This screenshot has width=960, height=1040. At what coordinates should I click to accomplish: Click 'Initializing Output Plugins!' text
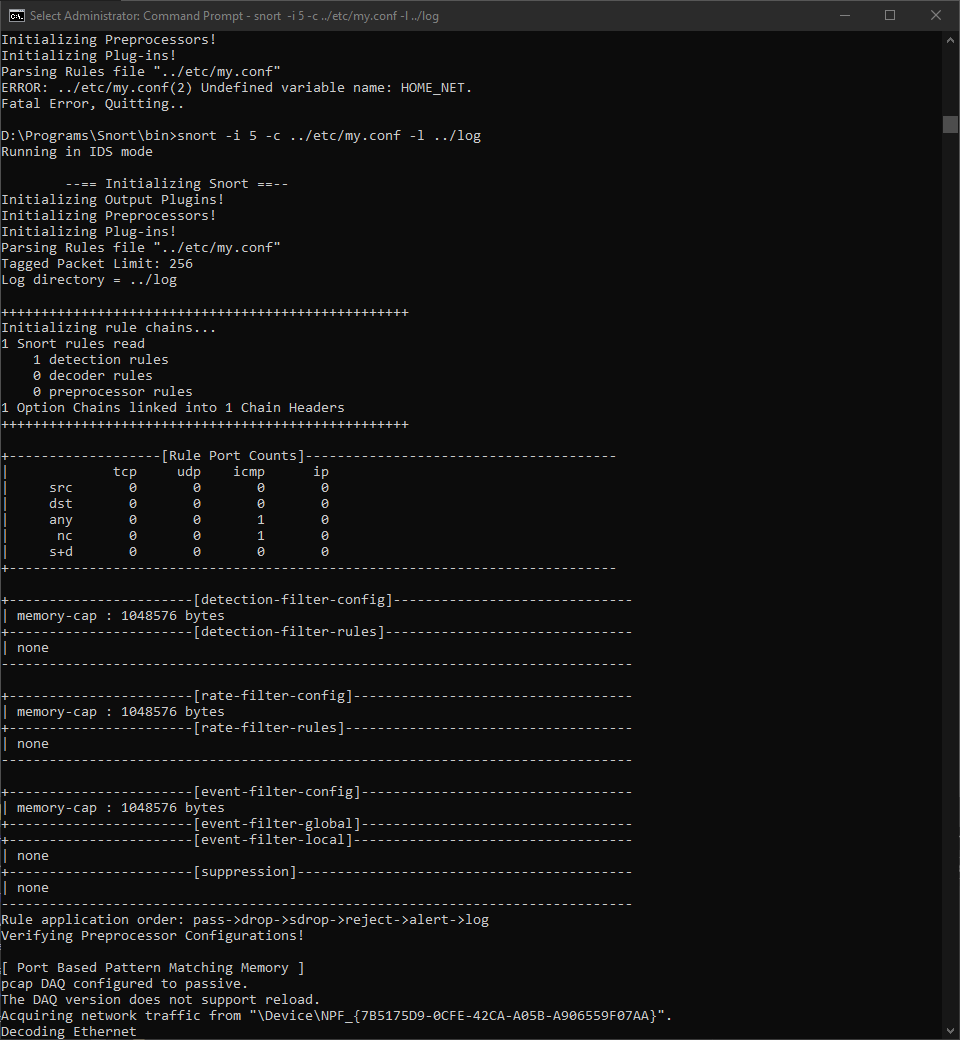[113, 200]
